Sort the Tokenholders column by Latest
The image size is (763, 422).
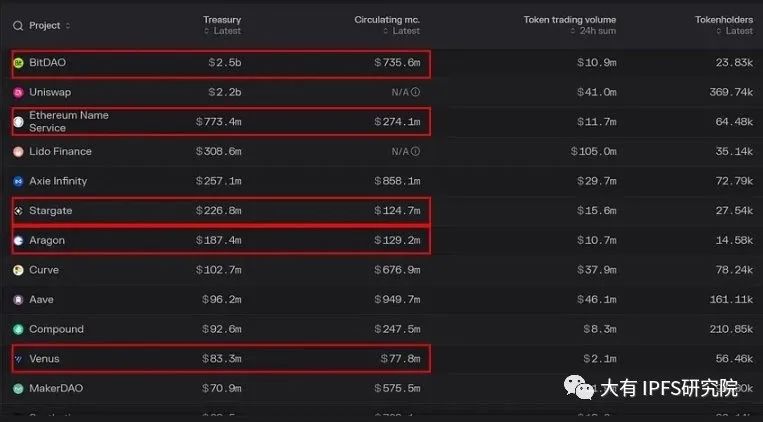(x=735, y=31)
